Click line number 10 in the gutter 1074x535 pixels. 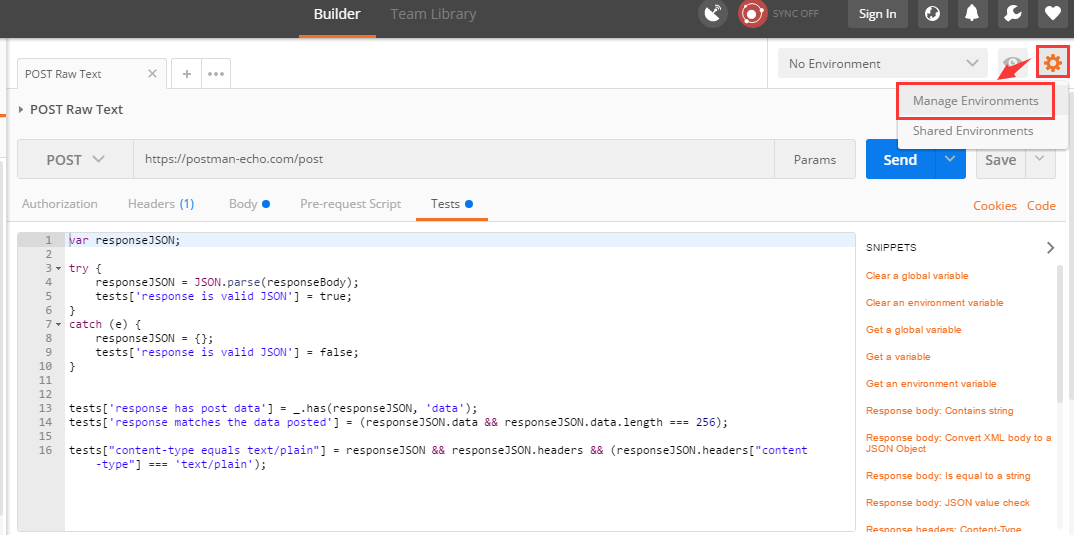coord(45,366)
